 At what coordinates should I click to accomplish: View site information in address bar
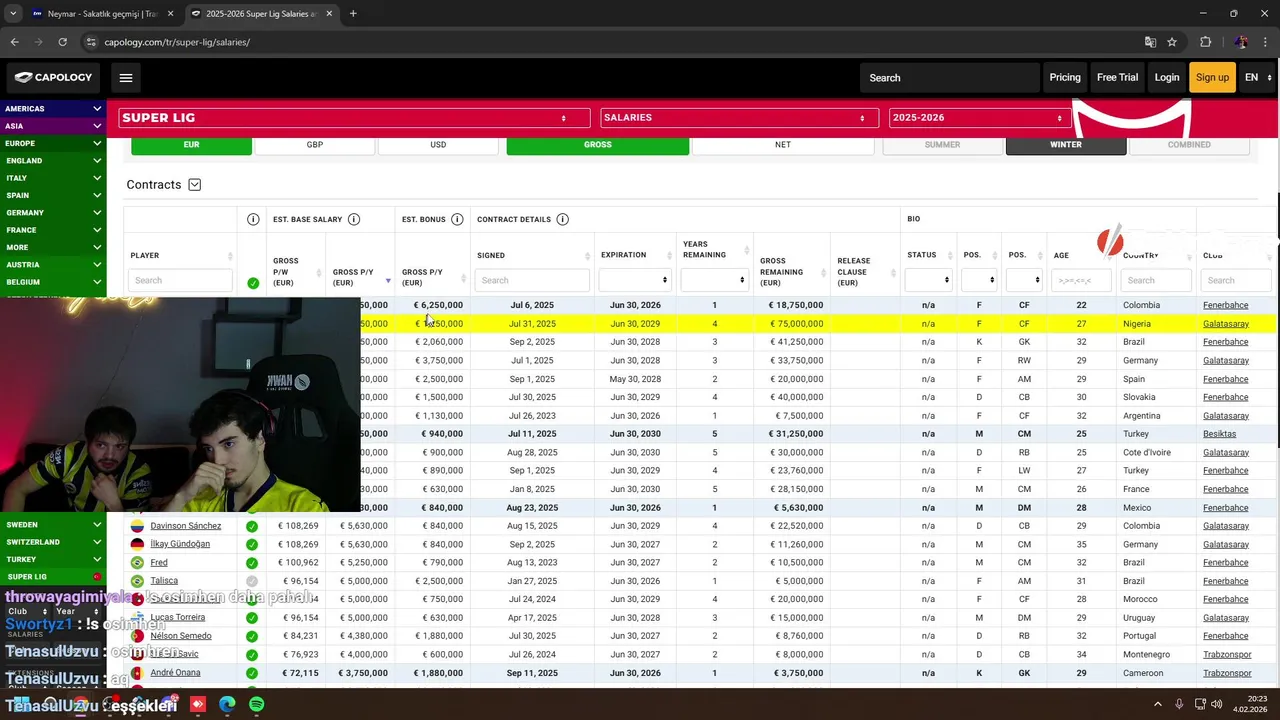(91, 42)
